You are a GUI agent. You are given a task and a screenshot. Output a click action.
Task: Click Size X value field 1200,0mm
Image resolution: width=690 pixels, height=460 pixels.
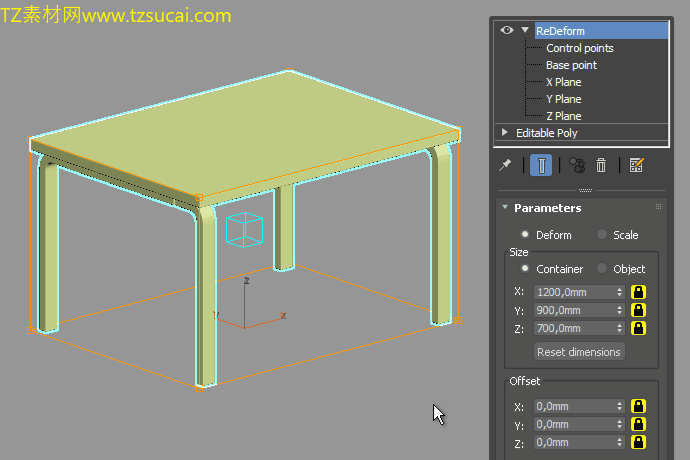pos(574,292)
